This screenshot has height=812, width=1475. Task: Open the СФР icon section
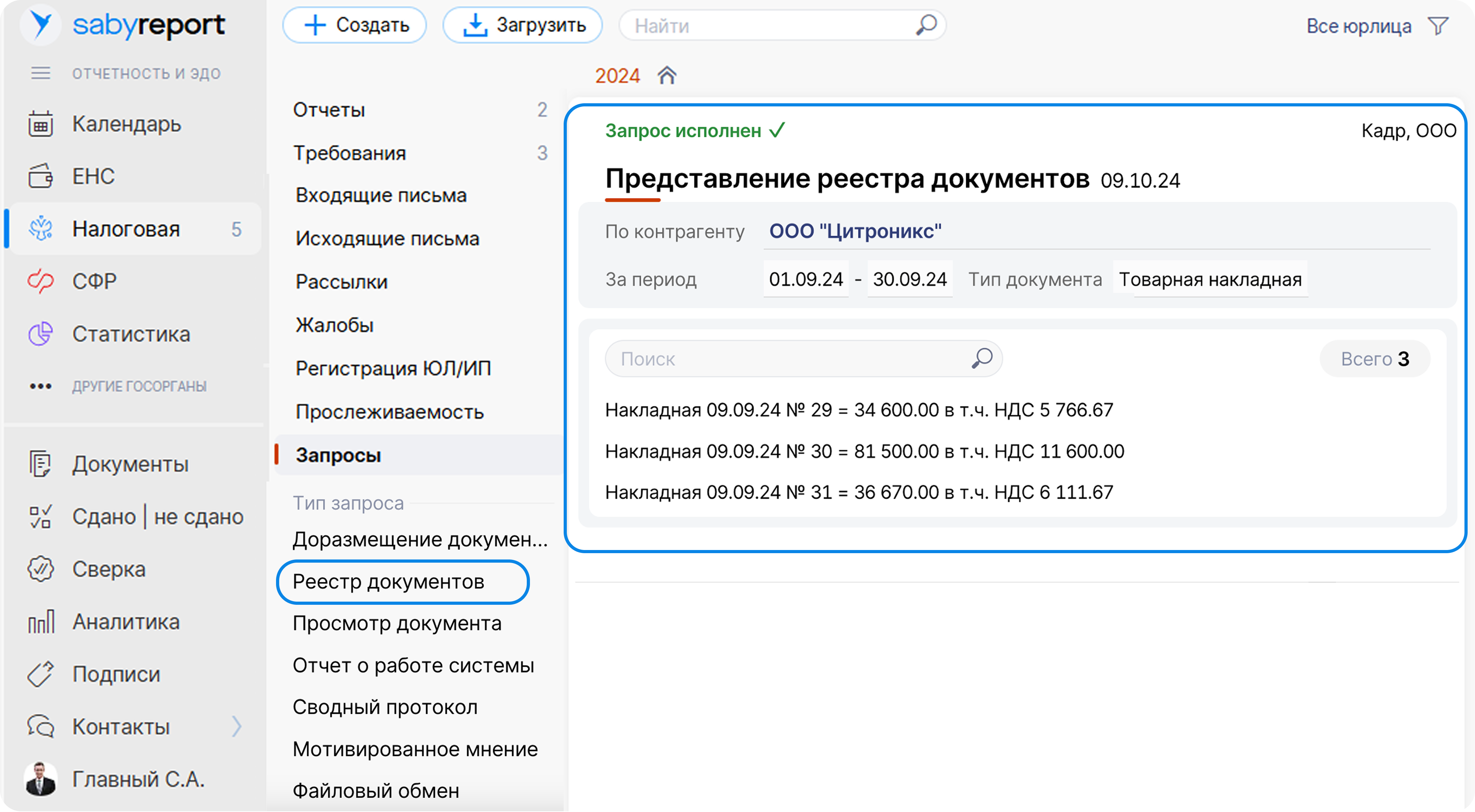click(x=41, y=281)
